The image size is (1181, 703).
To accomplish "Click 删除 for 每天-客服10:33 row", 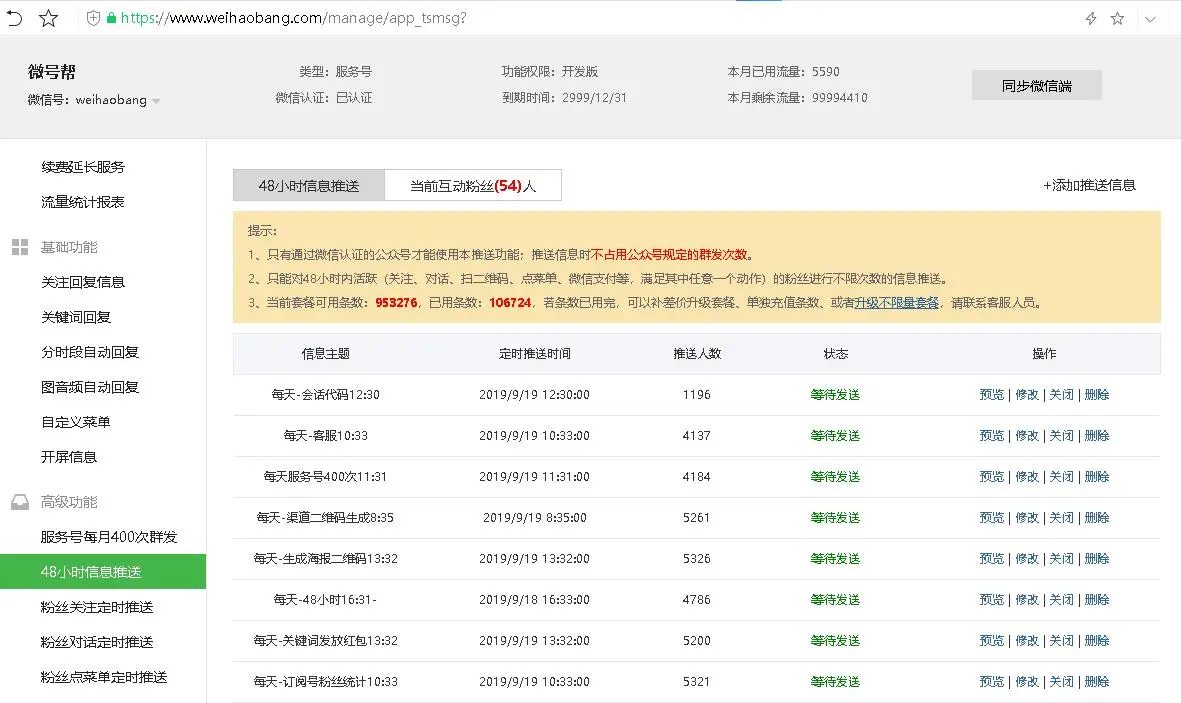I will pyautogui.click(x=1097, y=436).
